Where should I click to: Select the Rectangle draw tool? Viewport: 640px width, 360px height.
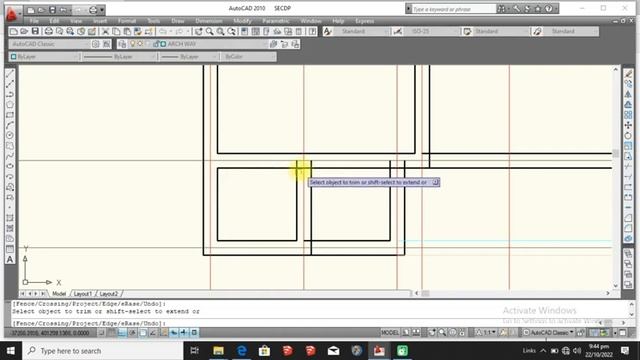click(10, 115)
